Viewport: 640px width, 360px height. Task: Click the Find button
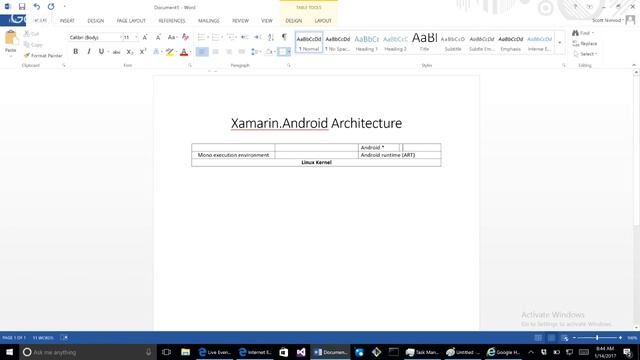click(x=583, y=33)
